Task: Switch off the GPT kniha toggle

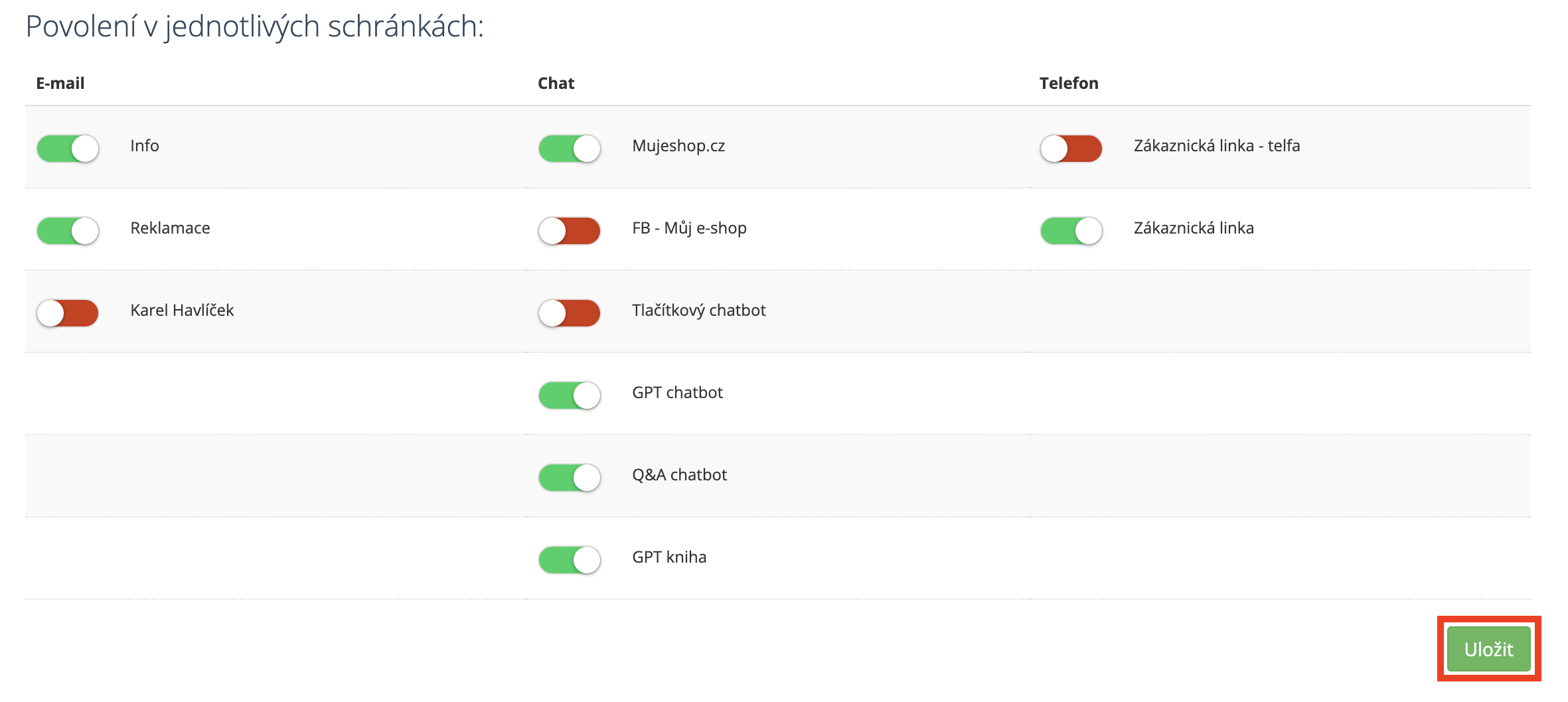Action: (570, 559)
